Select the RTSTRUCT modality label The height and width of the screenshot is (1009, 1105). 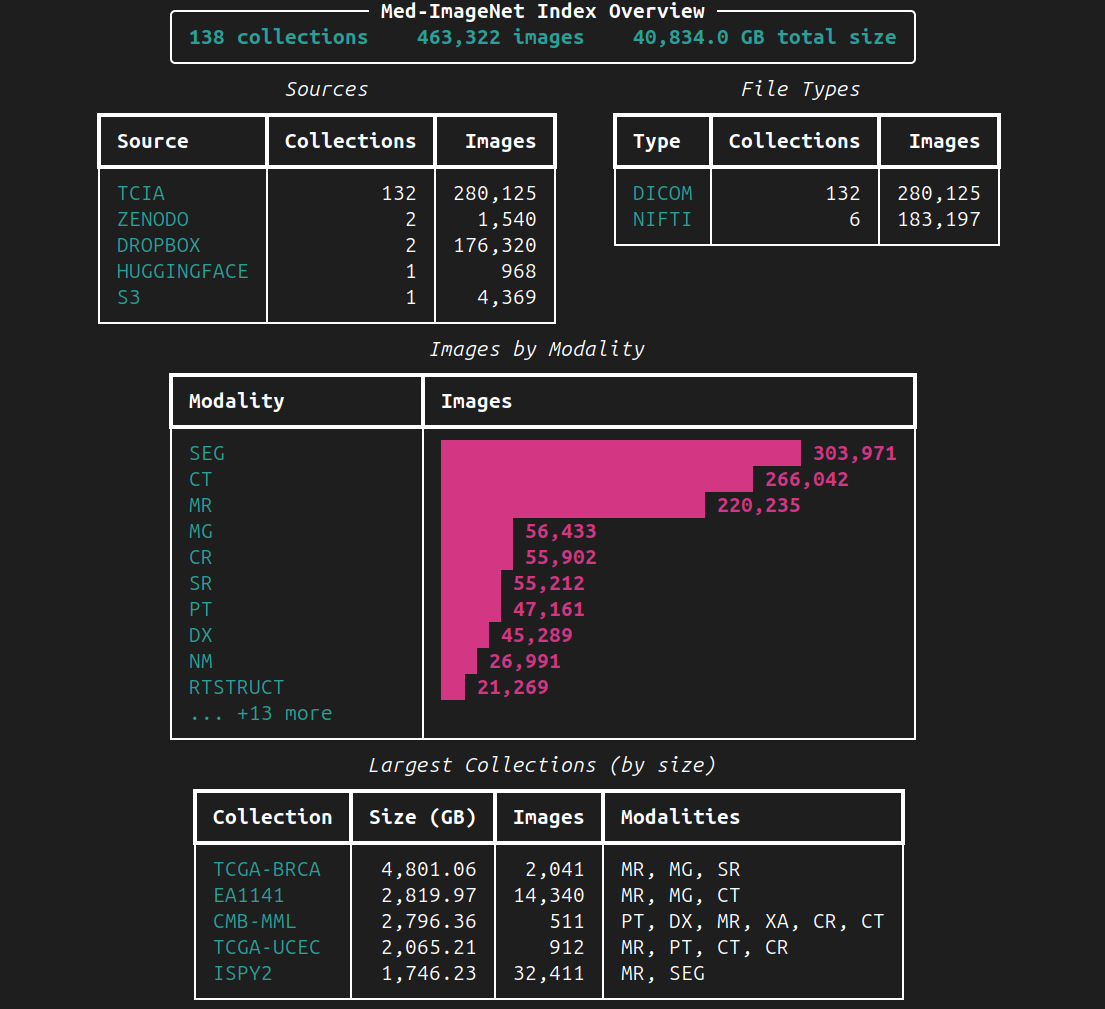(236, 687)
